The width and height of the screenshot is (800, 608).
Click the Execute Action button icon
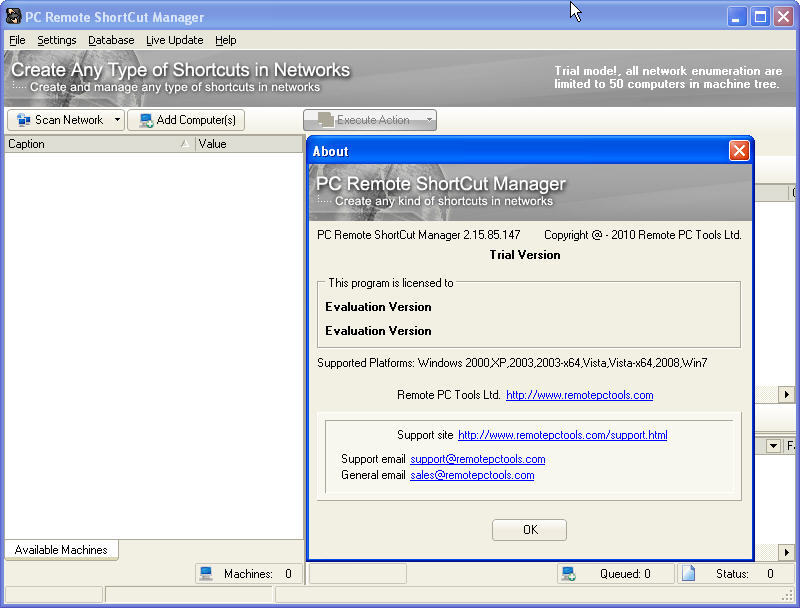[x=326, y=120]
